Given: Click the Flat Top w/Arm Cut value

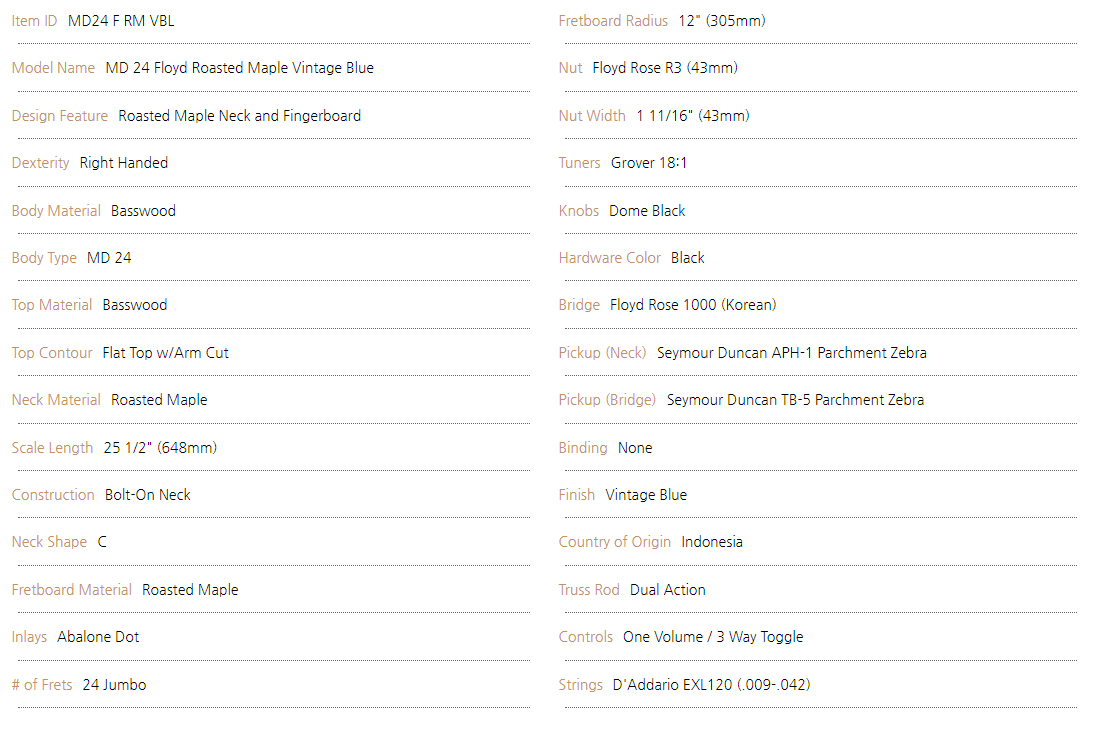Looking at the screenshot, I should (165, 353).
